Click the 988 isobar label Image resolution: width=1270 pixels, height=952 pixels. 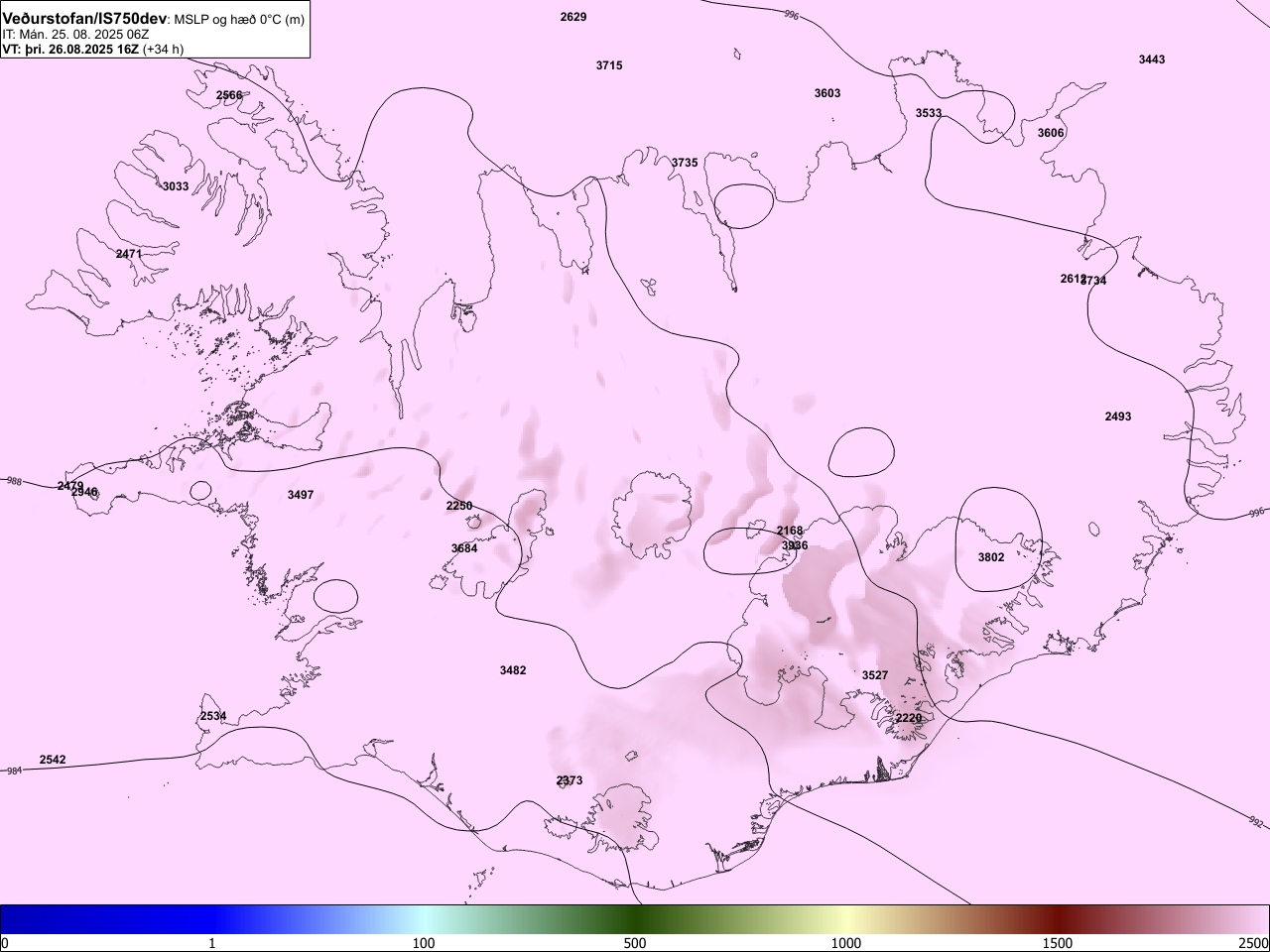pyautogui.click(x=14, y=481)
